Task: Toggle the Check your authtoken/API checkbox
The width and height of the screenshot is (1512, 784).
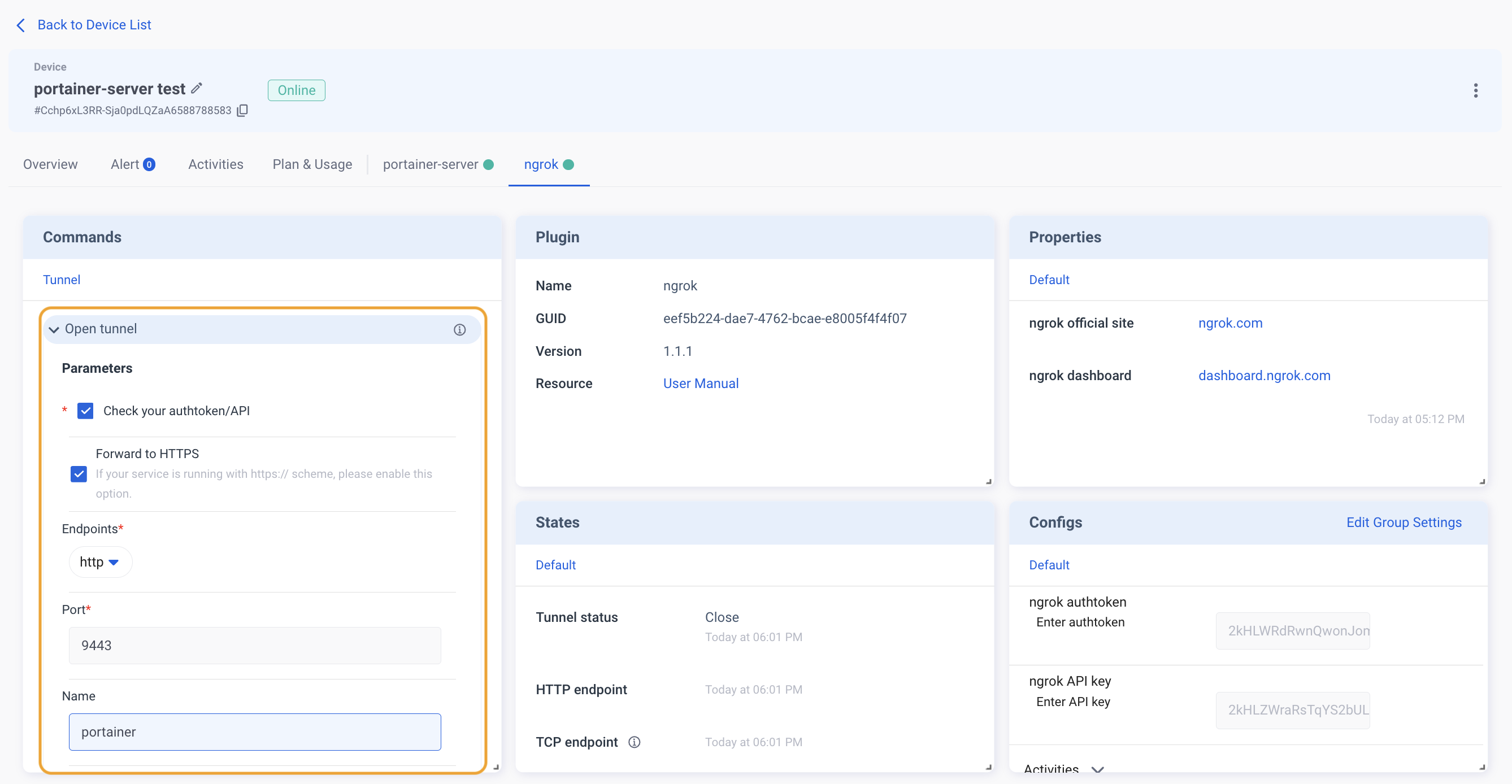Action: click(86, 411)
